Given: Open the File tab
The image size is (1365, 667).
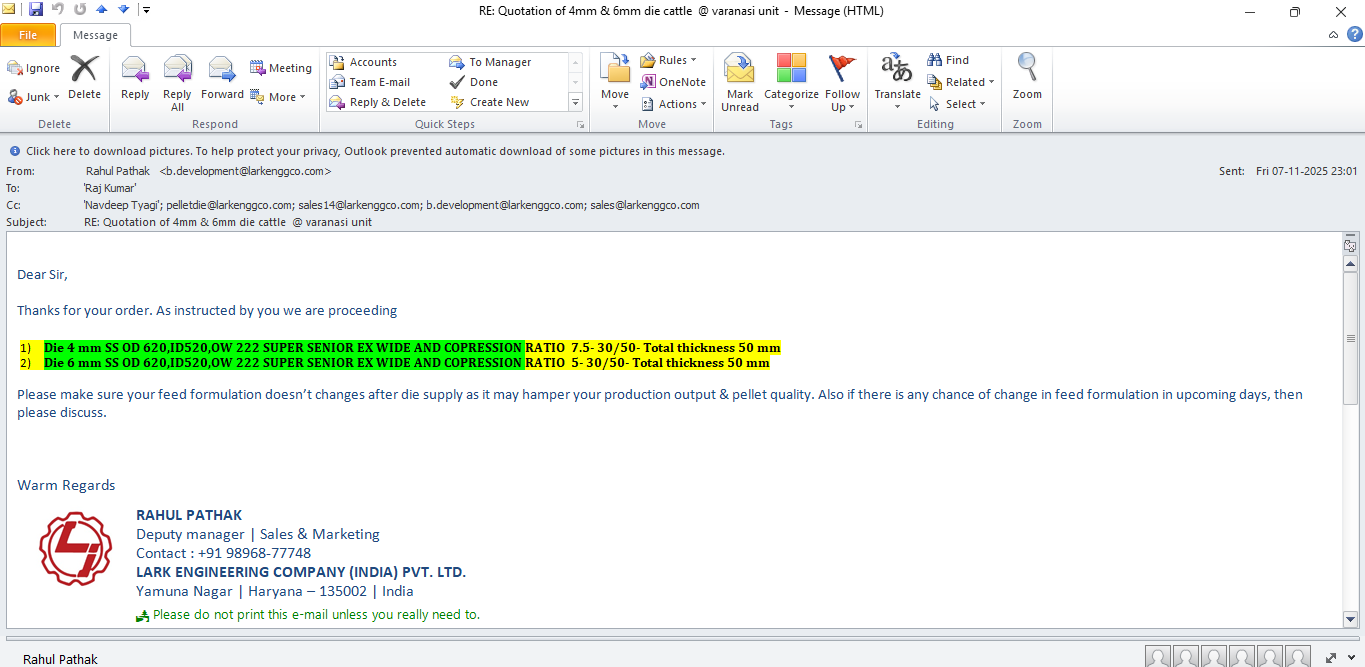Looking at the screenshot, I should coord(28,35).
